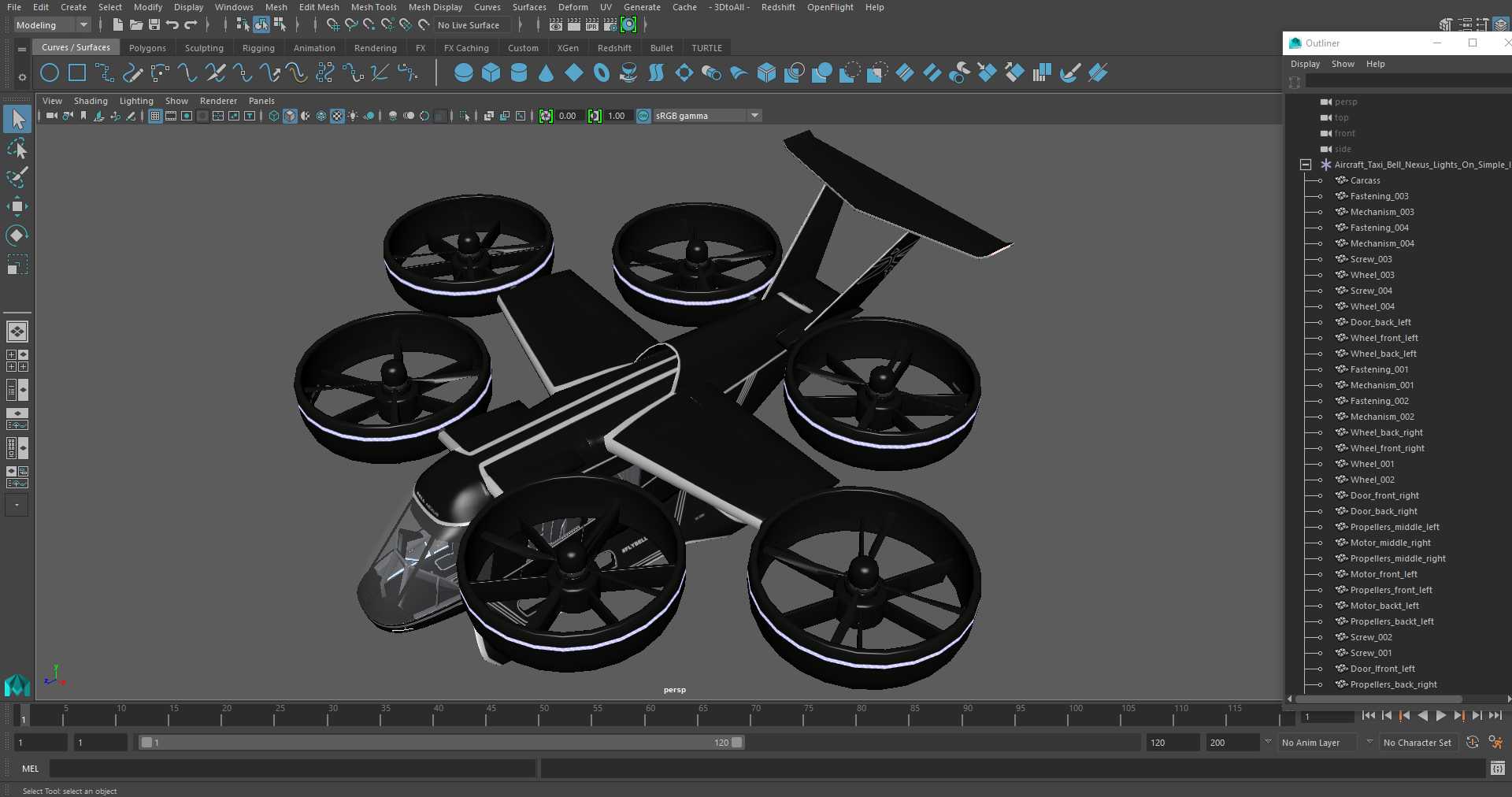
Task: Open the No Character Set dropdown
Action: (1417, 743)
